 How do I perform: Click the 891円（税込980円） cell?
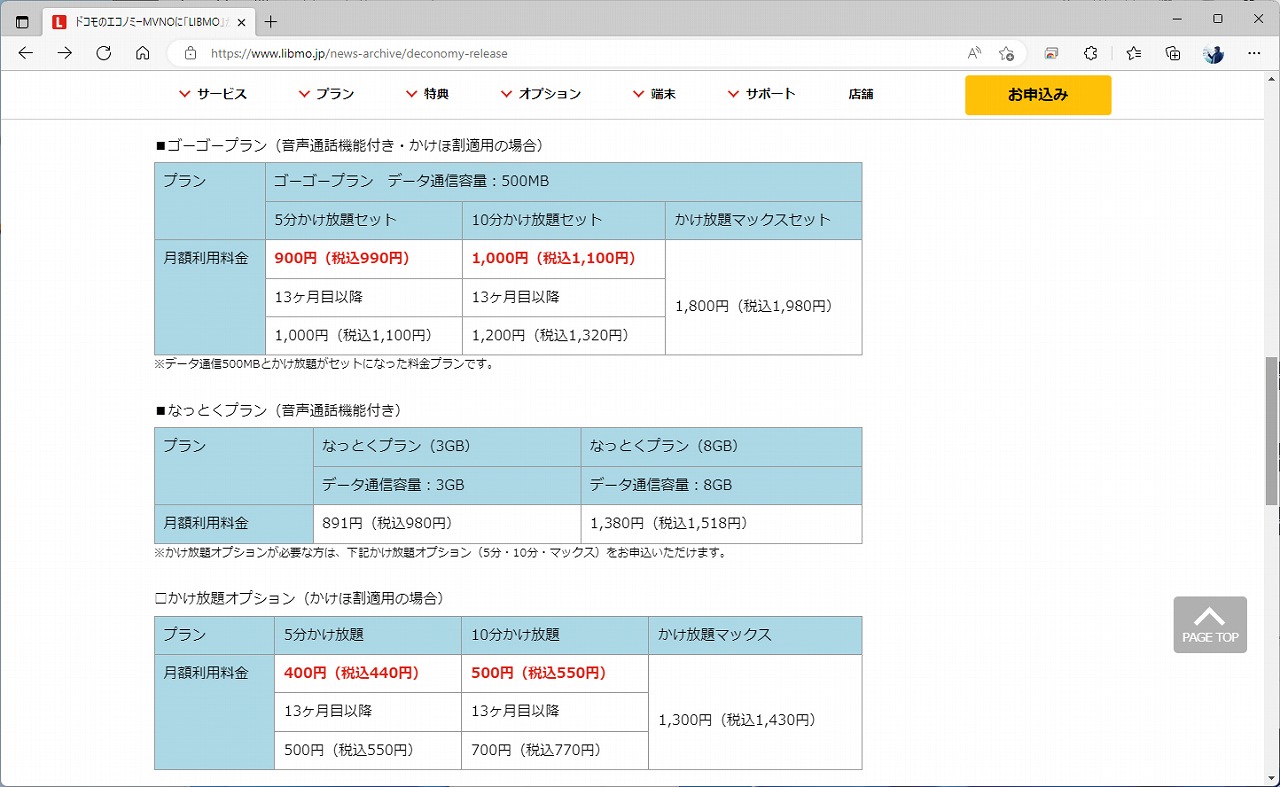(447, 524)
